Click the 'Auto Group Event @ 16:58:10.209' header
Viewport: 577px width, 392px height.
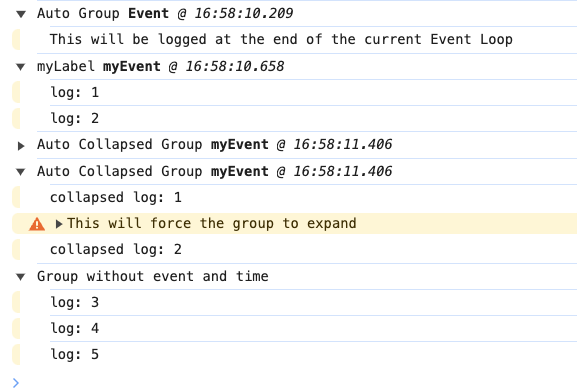coord(165,14)
